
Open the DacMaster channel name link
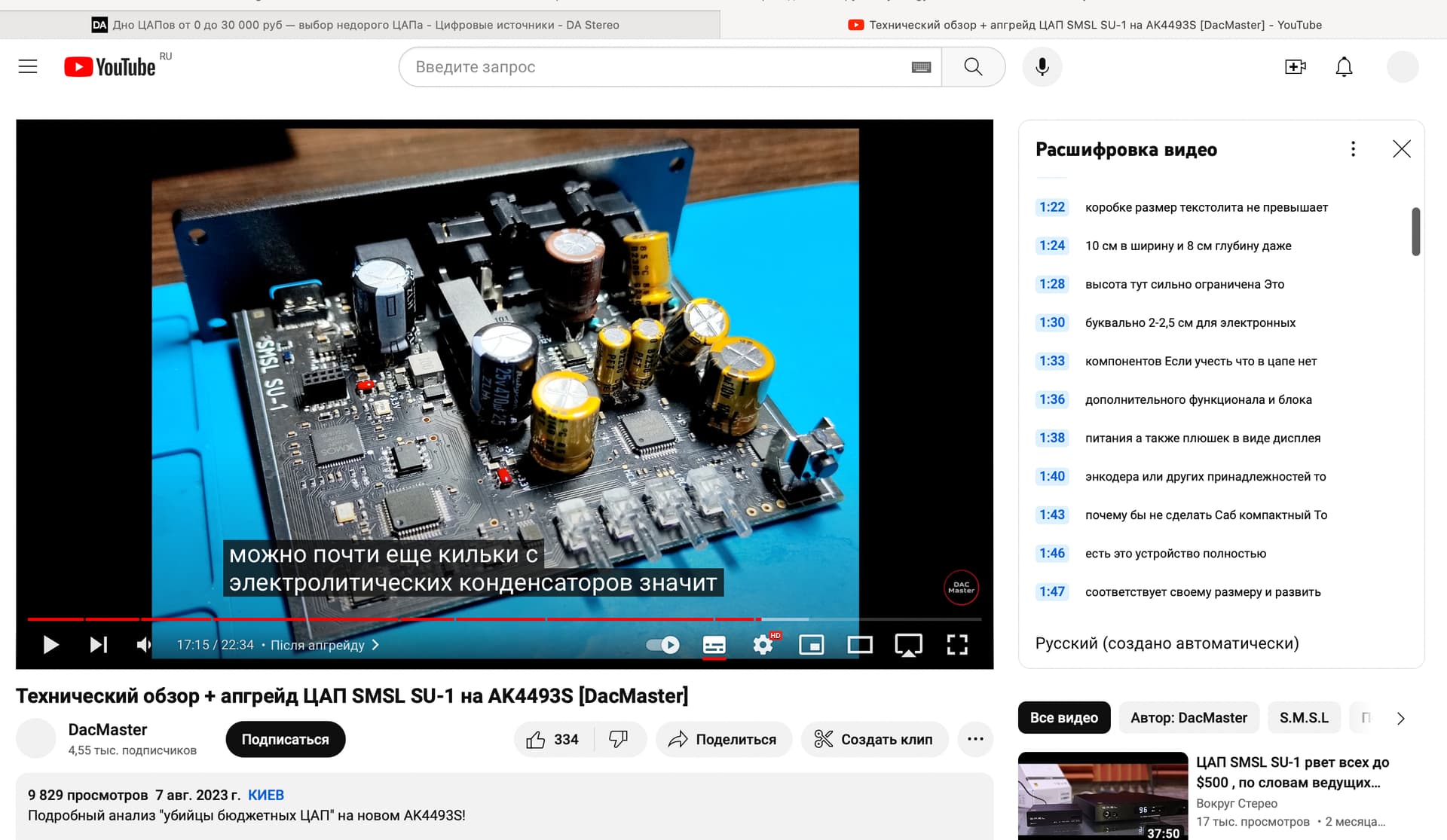108,729
